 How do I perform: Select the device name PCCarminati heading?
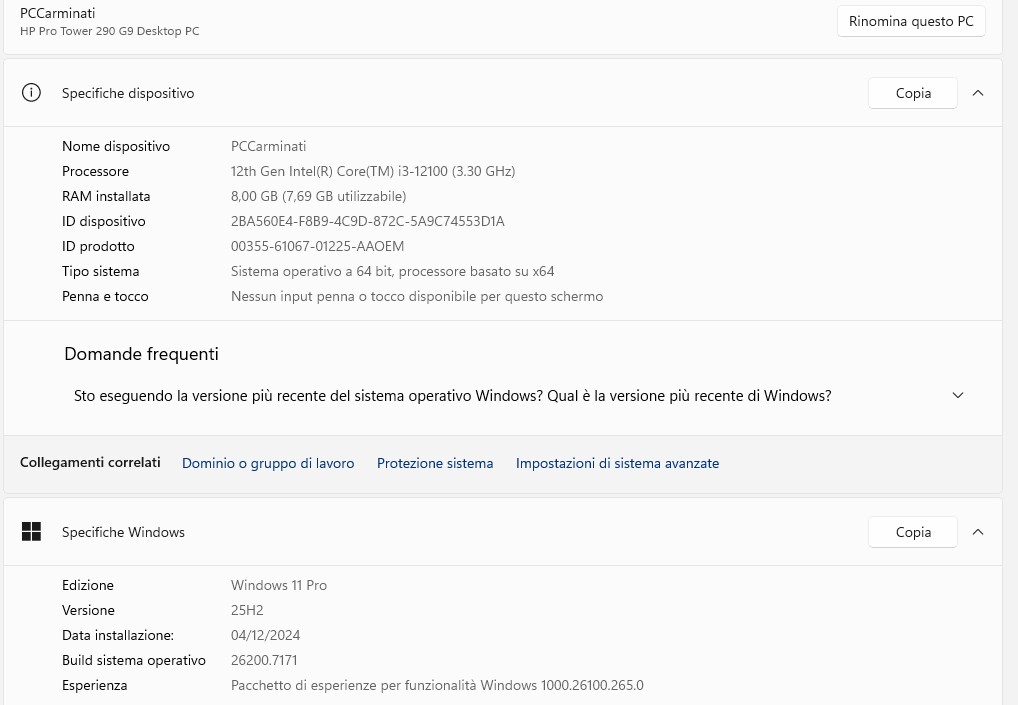coord(57,13)
